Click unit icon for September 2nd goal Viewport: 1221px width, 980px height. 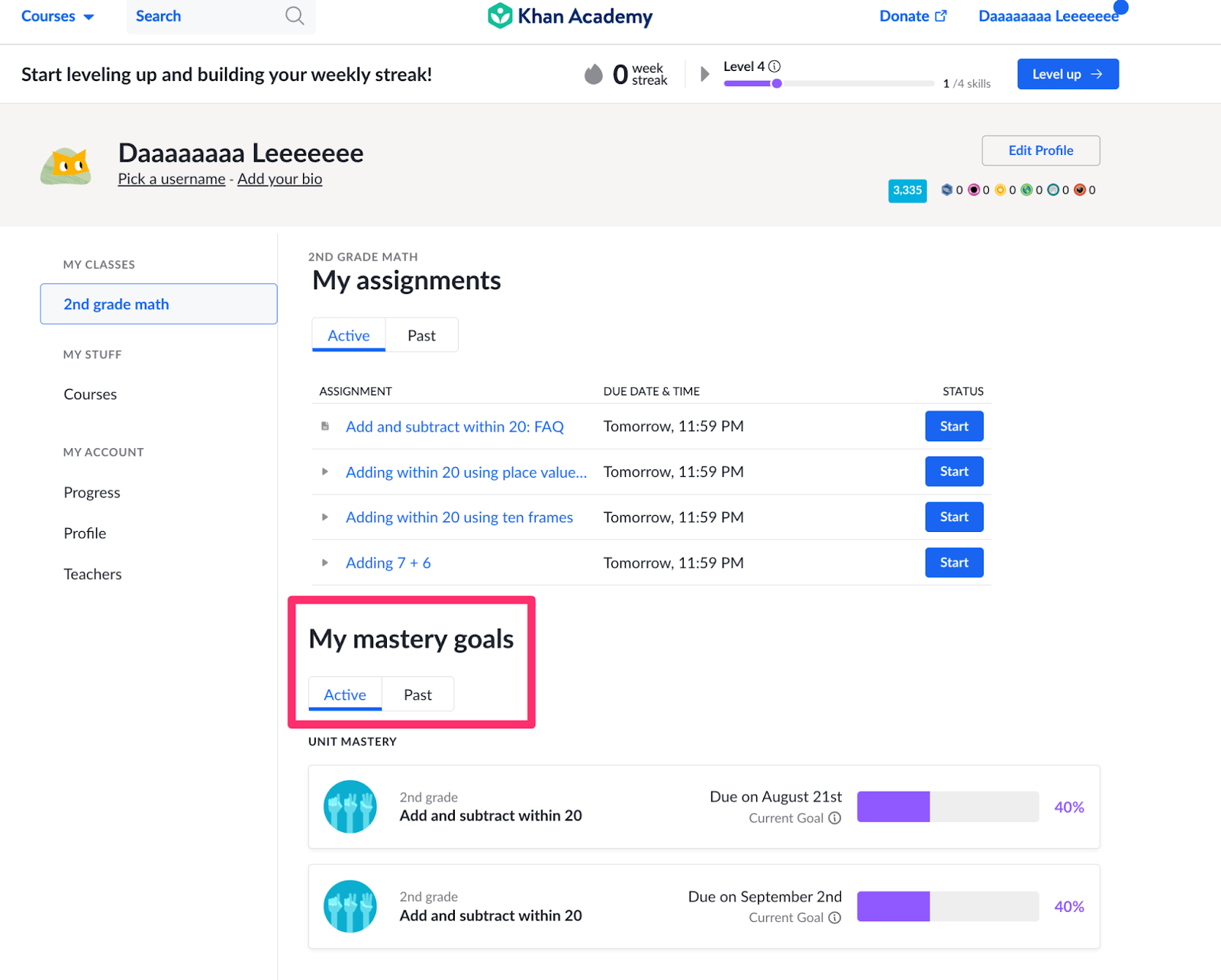pyautogui.click(x=350, y=906)
